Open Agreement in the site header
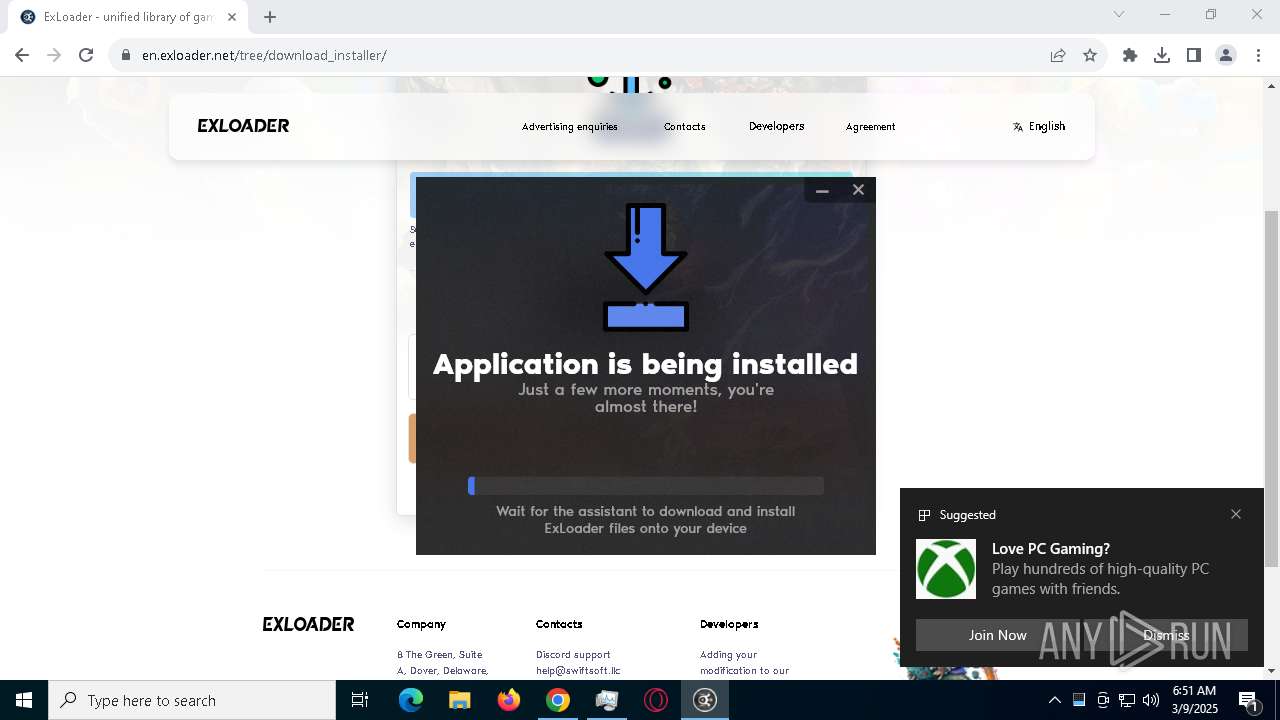Viewport: 1280px width, 720px height. (870, 127)
